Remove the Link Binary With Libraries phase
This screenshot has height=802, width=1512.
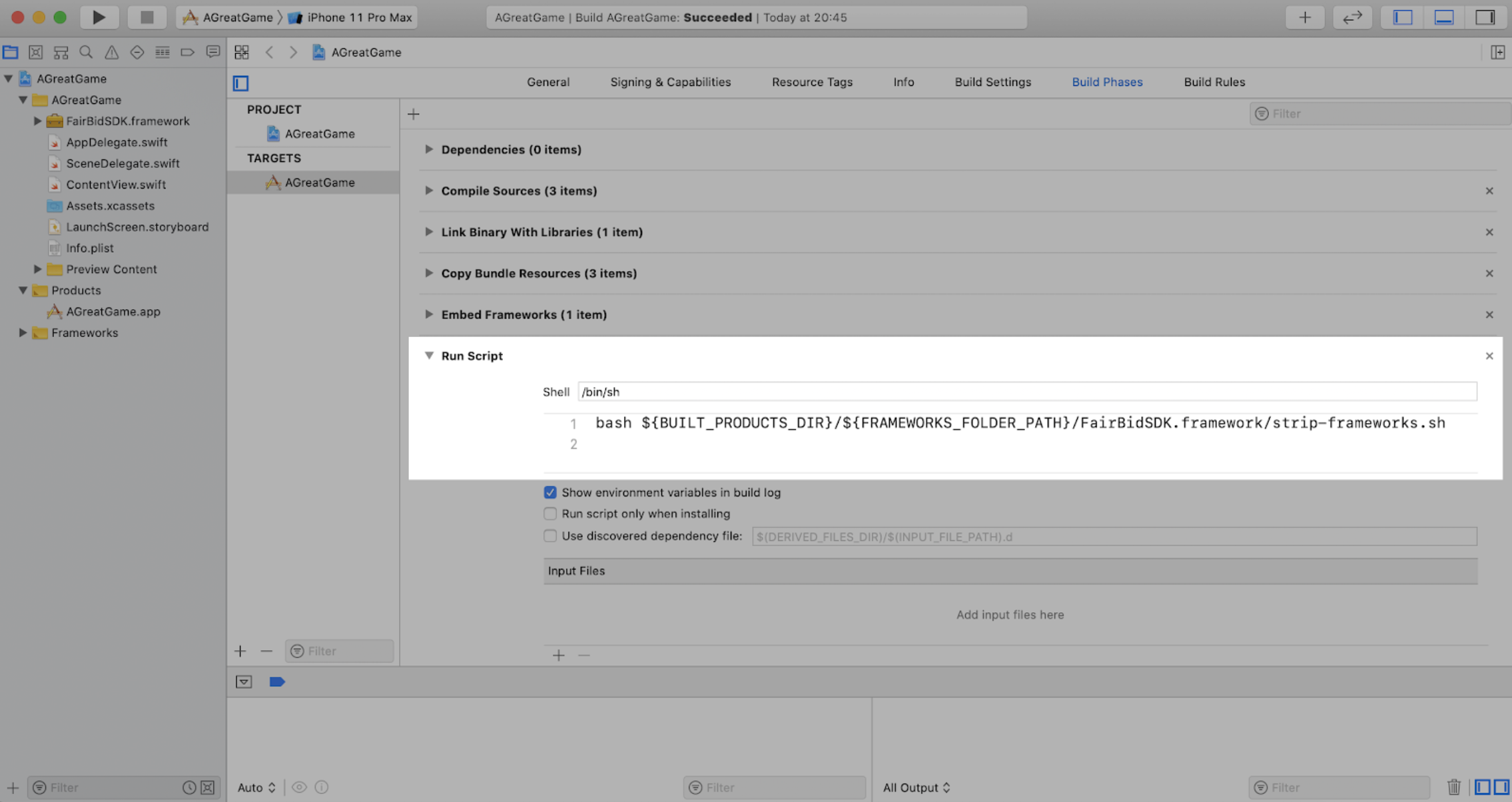pos(1489,232)
